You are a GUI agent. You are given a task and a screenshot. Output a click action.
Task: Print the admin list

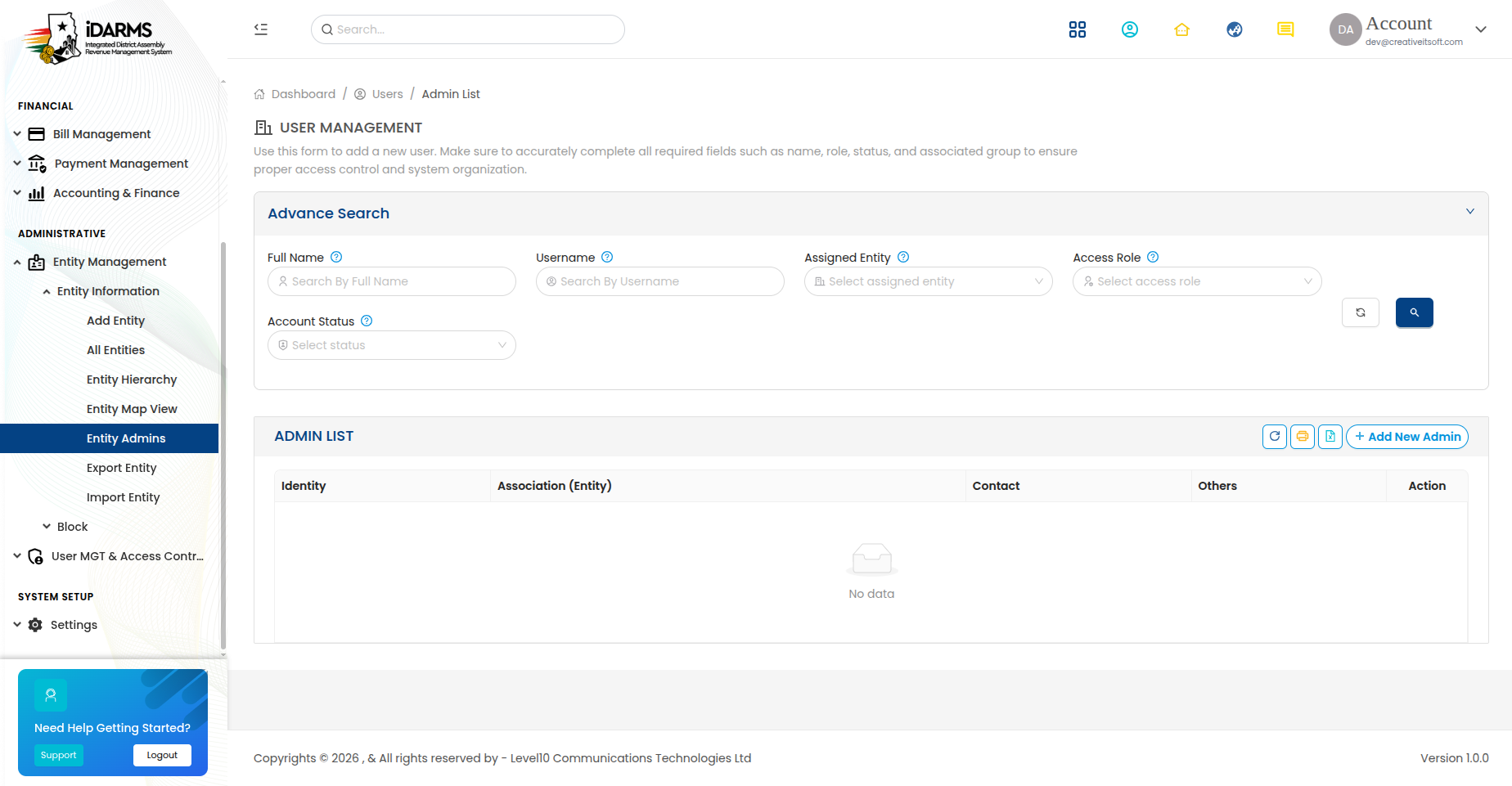click(x=1303, y=437)
